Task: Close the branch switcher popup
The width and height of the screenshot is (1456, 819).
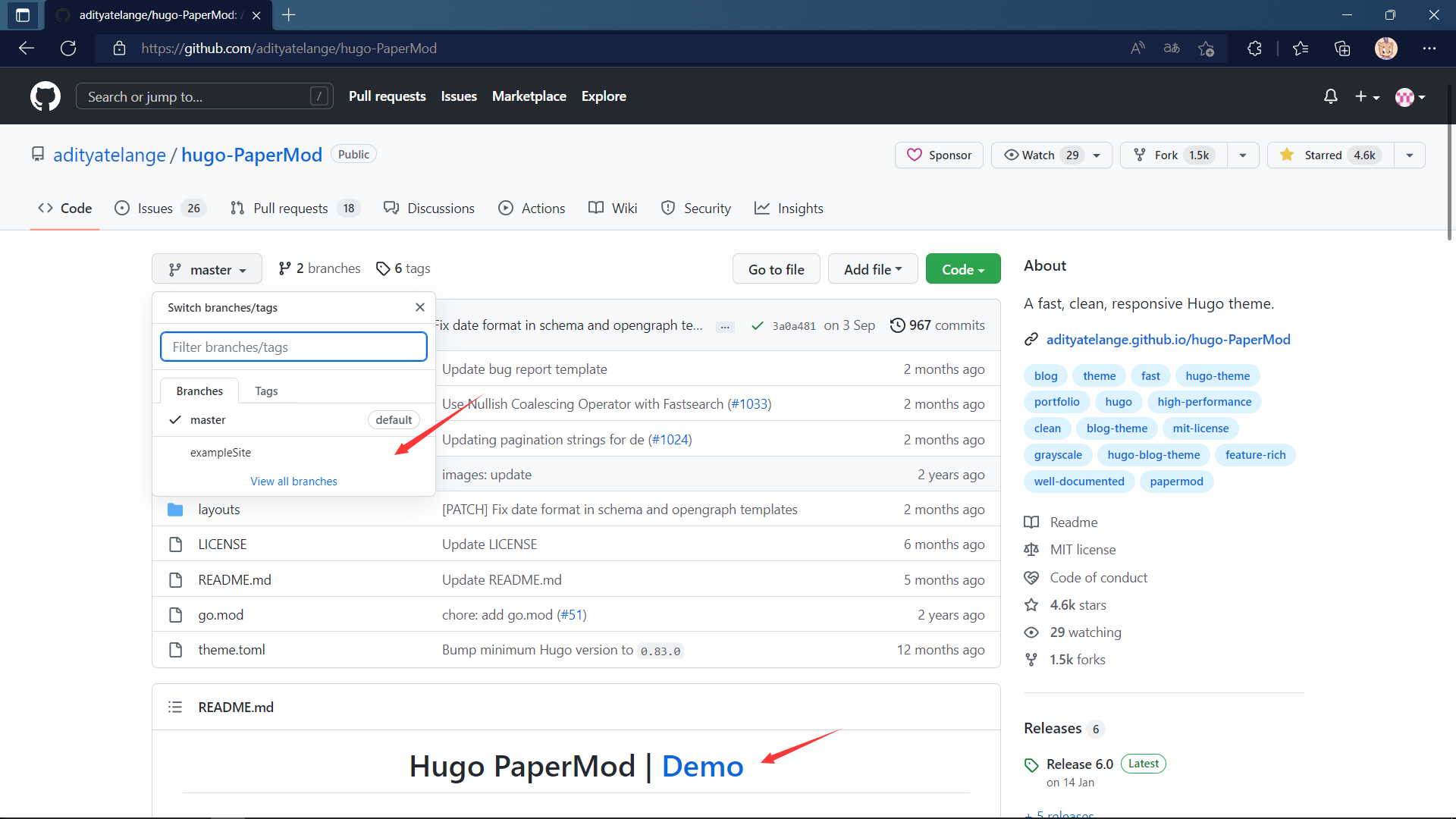Action: [x=420, y=307]
